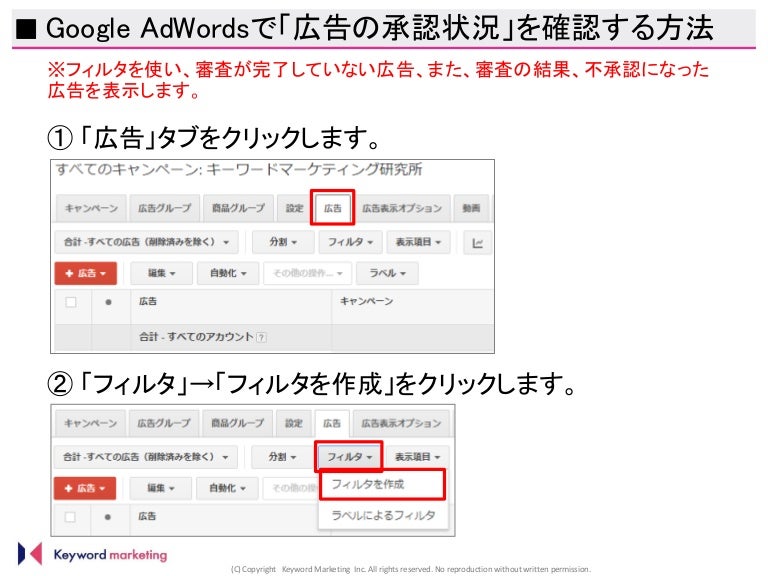Viewport: 768px width, 576px height.
Task: Click the highlighted フィルタ dropdown in lower screenshot
Action: [349, 457]
